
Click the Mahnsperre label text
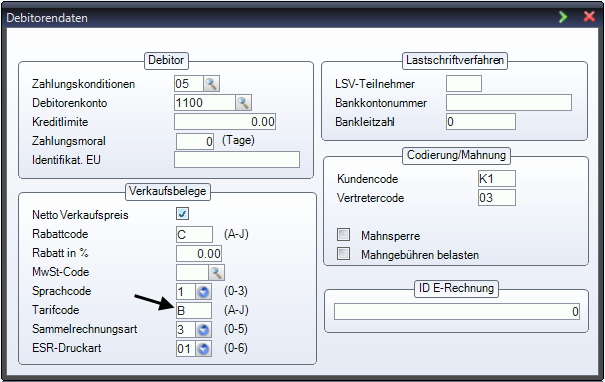click(x=390, y=236)
